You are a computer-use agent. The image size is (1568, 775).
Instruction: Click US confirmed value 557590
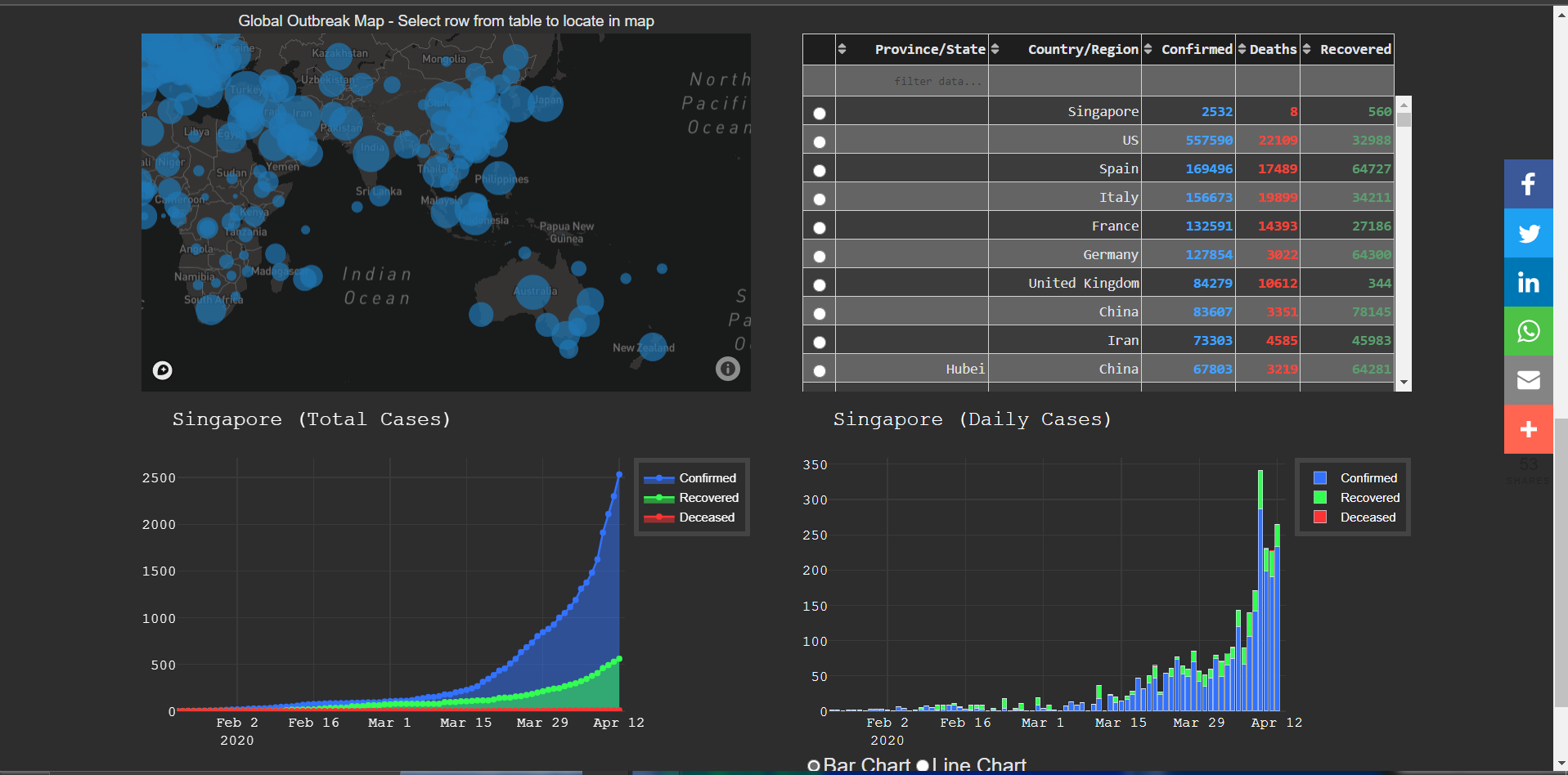[x=1209, y=140]
